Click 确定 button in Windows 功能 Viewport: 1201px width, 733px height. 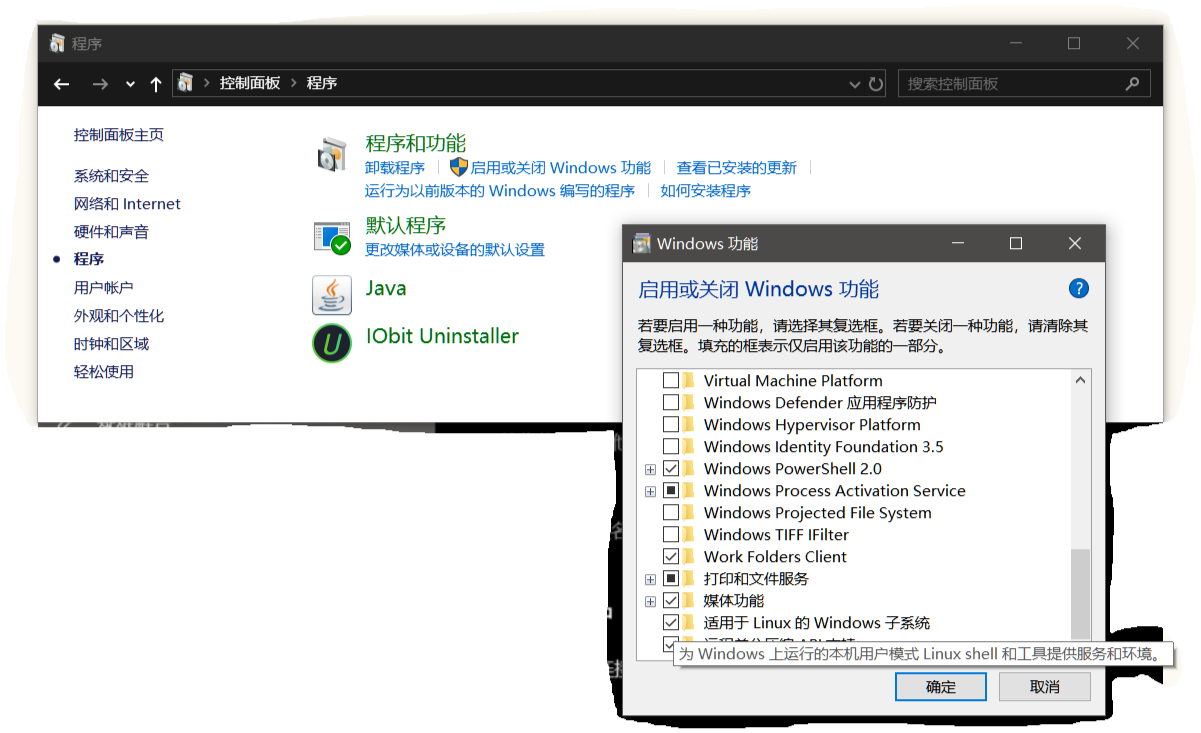(941, 687)
